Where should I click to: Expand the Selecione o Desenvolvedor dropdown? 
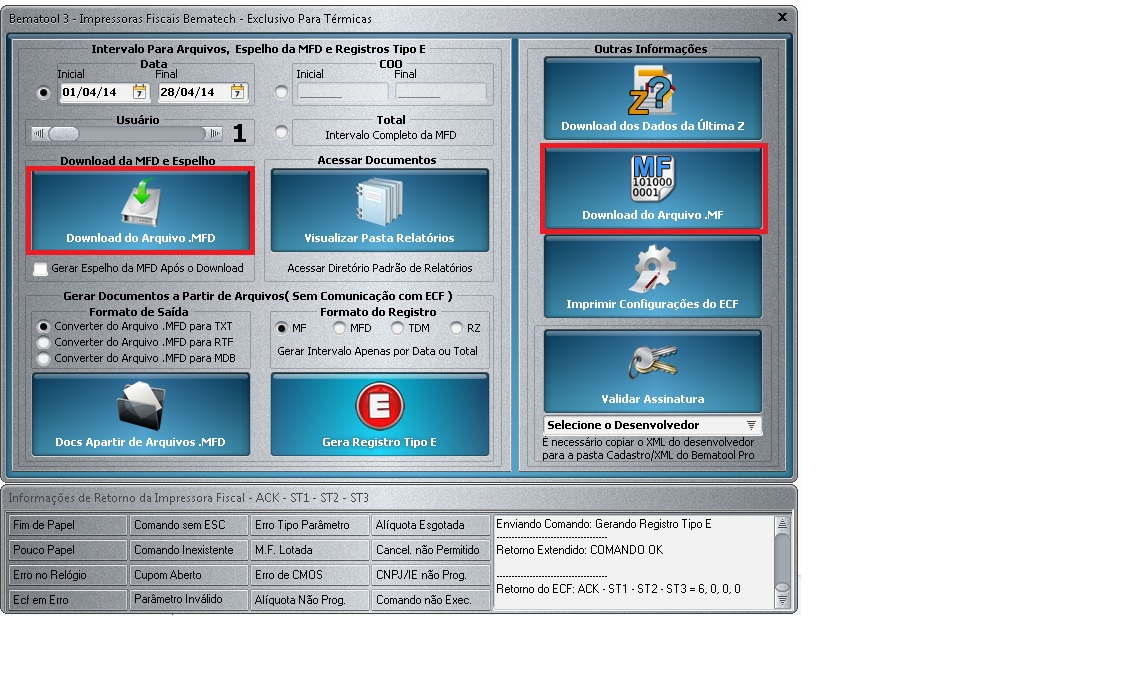point(751,425)
